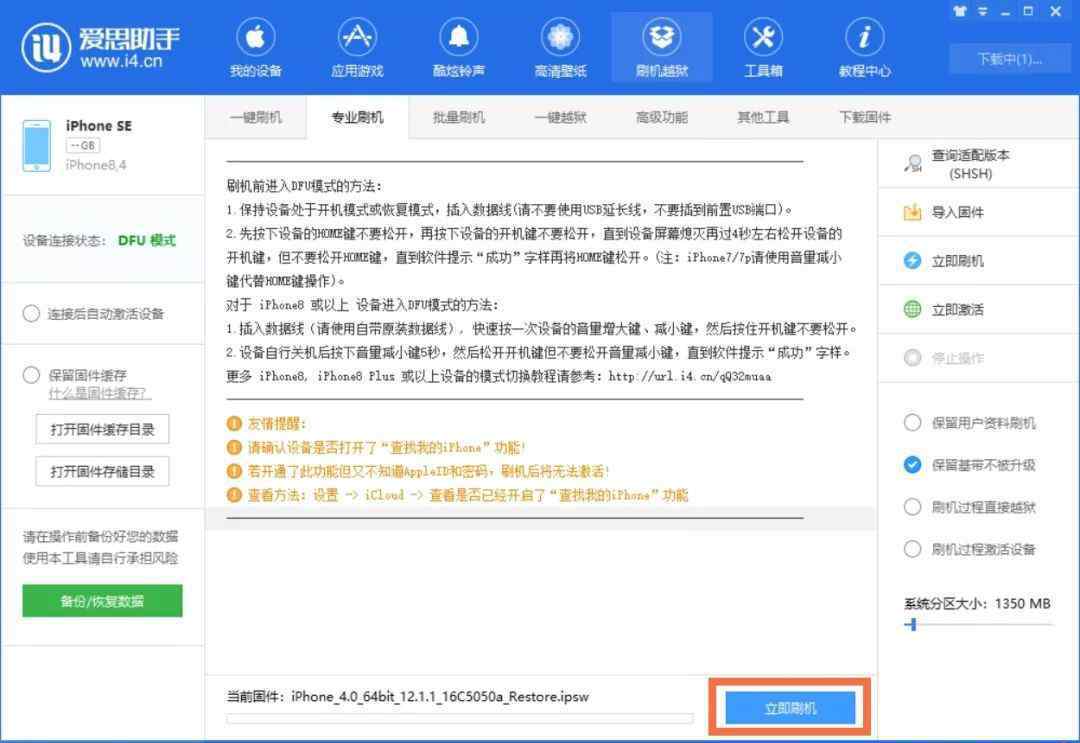Click the 1350 MB partition size value
This screenshot has width=1080, height=743.
click(x=1023, y=604)
